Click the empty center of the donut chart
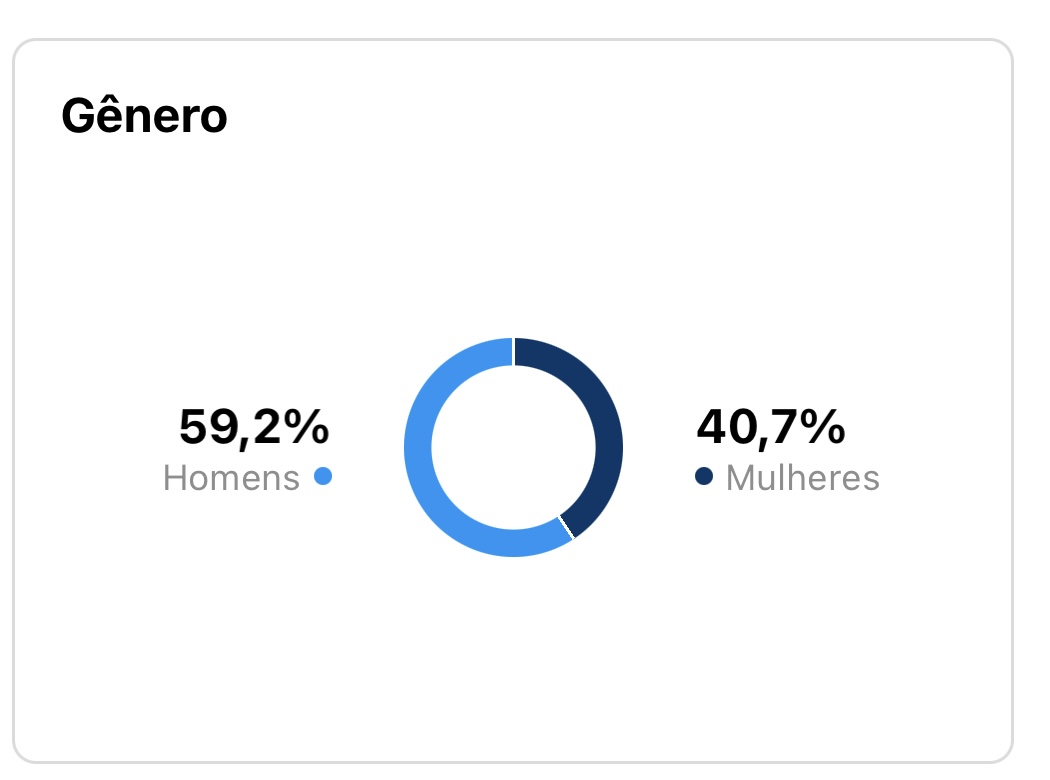The height and width of the screenshot is (780, 1050). [513, 447]
